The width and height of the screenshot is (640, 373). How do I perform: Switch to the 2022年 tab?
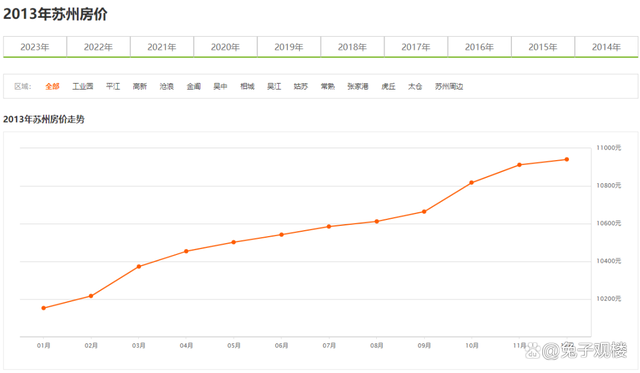[x=98, y=47]
